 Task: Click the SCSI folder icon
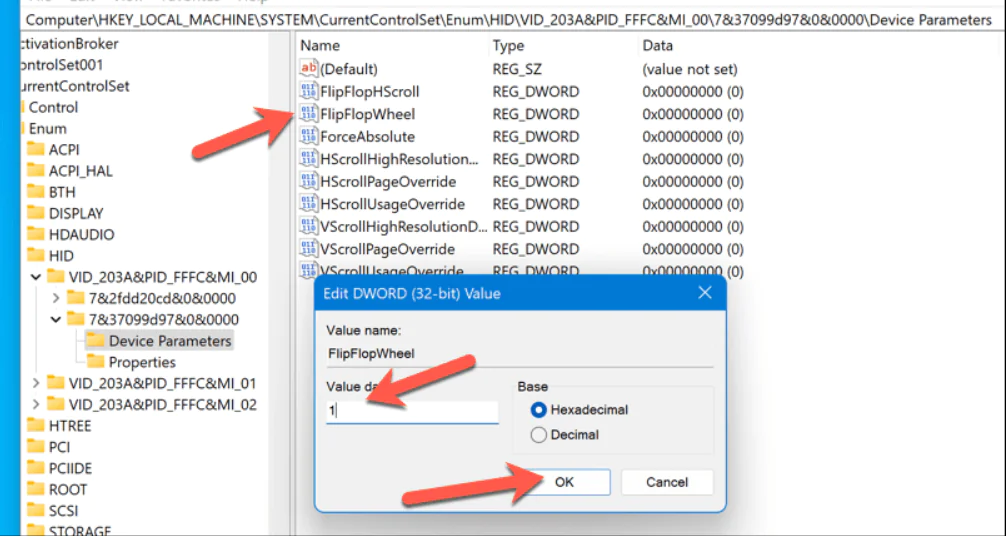36,510
